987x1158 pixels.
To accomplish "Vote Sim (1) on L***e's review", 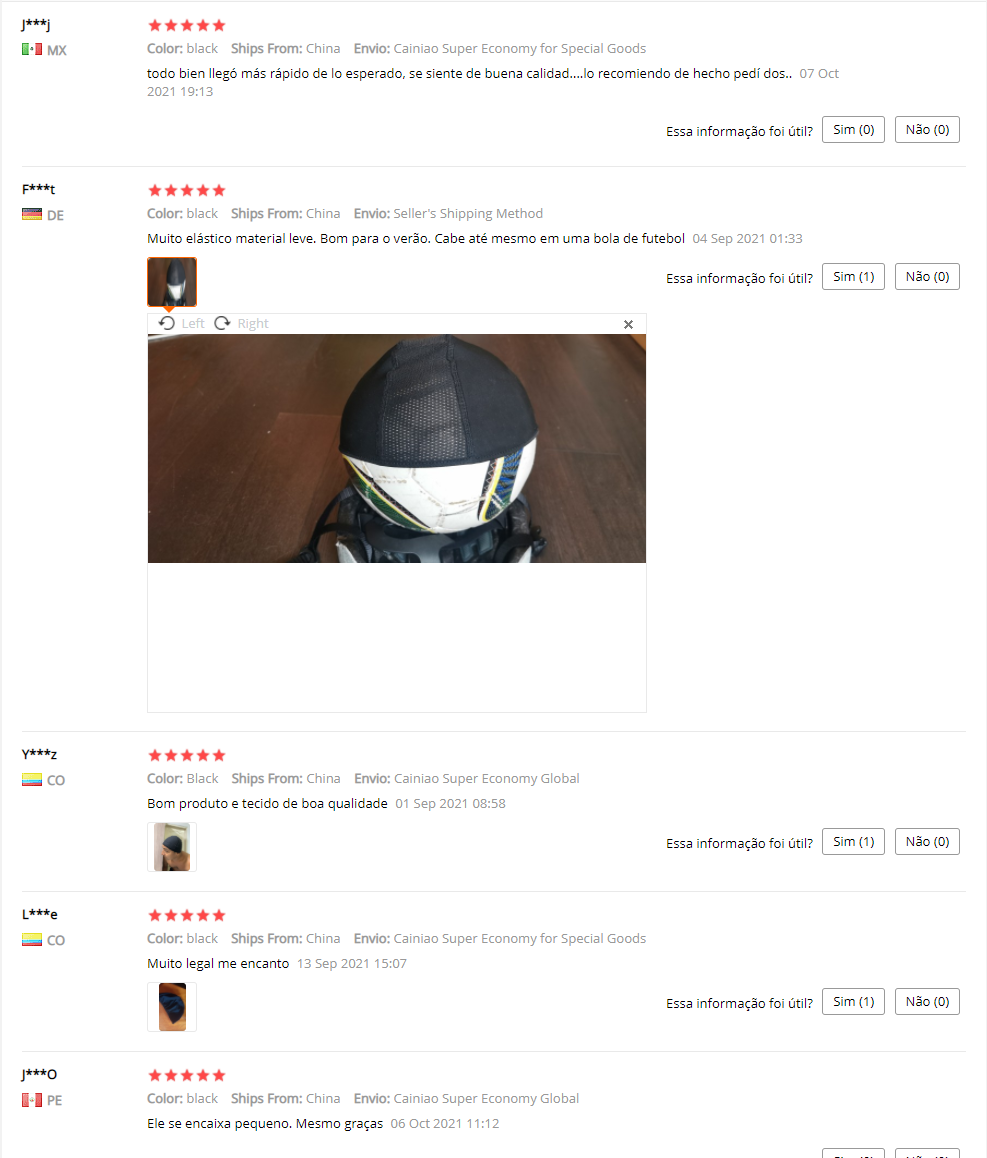I will (853, 1001).
